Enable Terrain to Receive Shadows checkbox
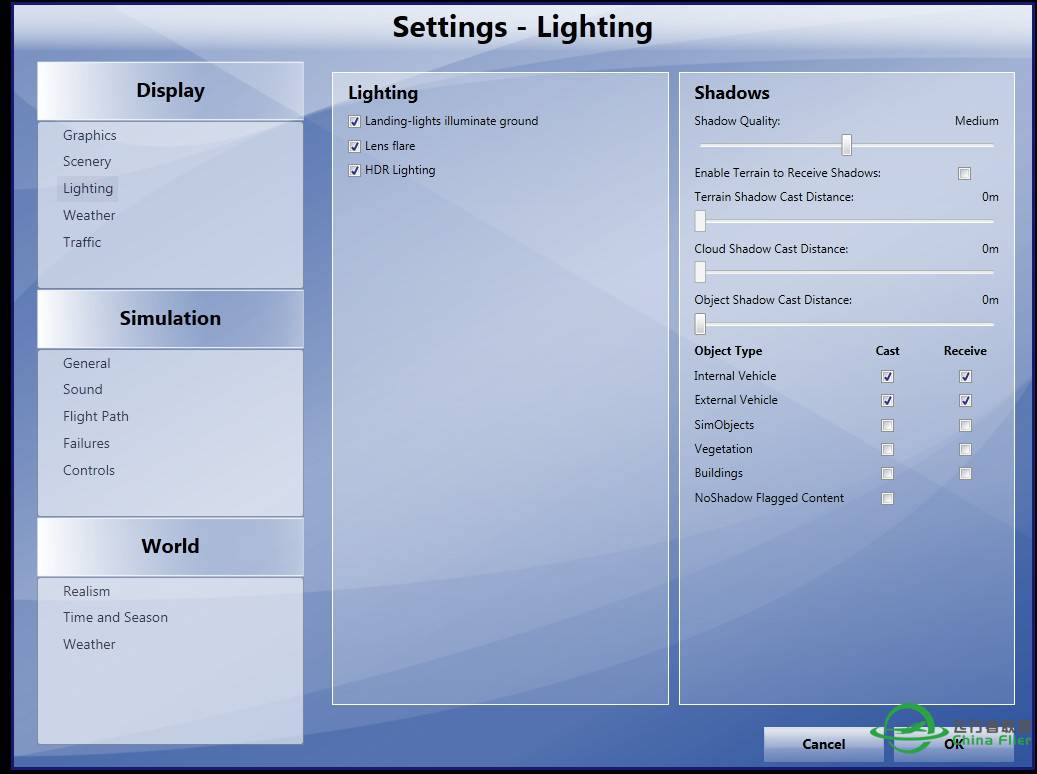Image resolution: width=1037 pixels, height=774 pixels. (x=964, y=174)
